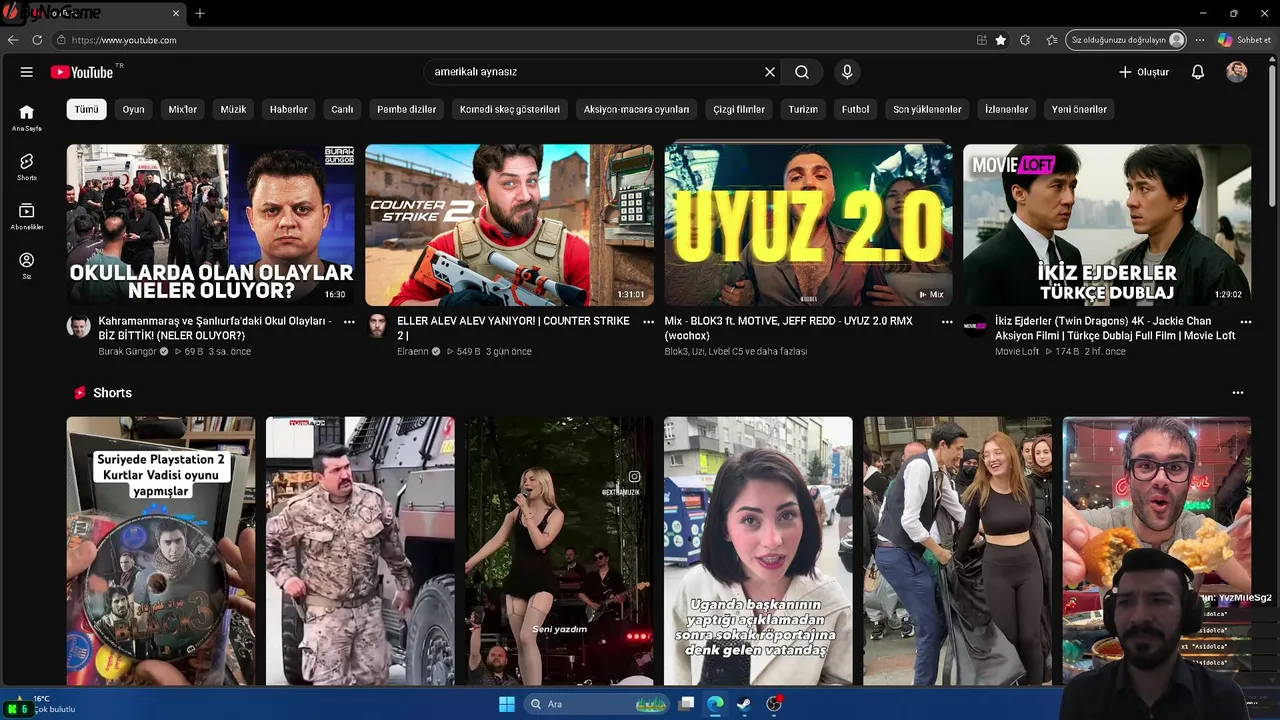The image size is (1280, 720).
Task: Open Shorts from the sidebar
Action: click(x=27, y=167)
